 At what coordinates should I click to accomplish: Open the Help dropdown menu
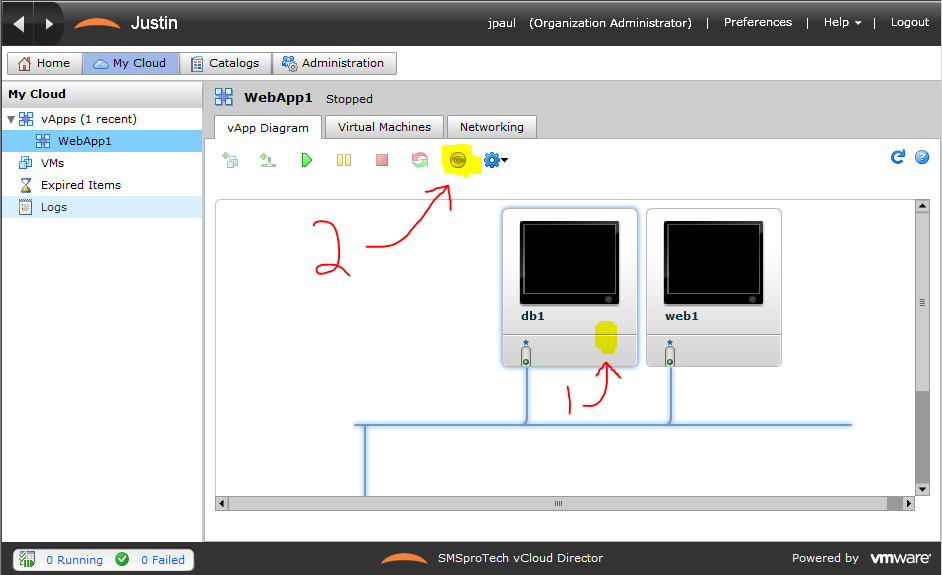[x=842, y=22]
